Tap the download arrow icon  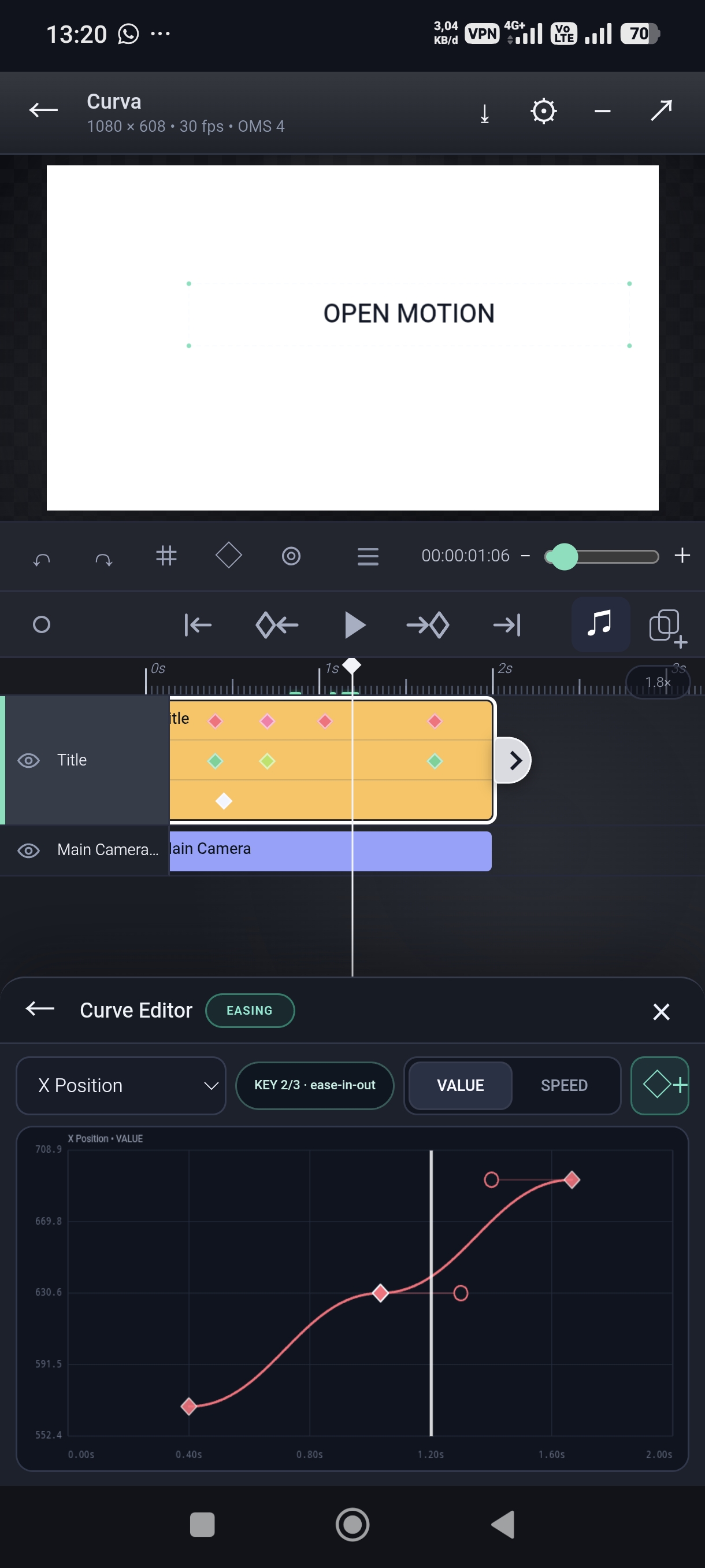pyautogui.click(x=484, y=113)
